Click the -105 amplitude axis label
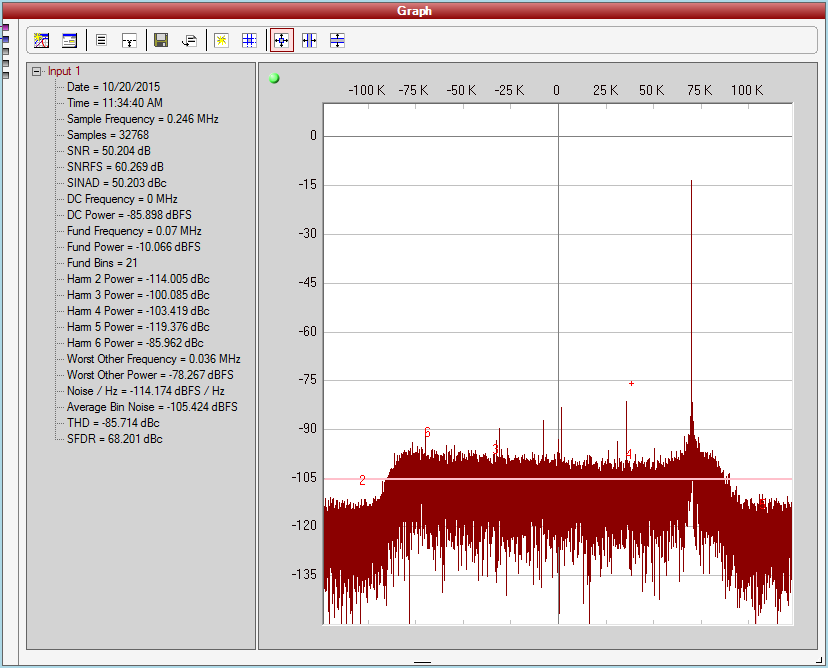This screenshot has width=828, height=668. pos(304,477)
